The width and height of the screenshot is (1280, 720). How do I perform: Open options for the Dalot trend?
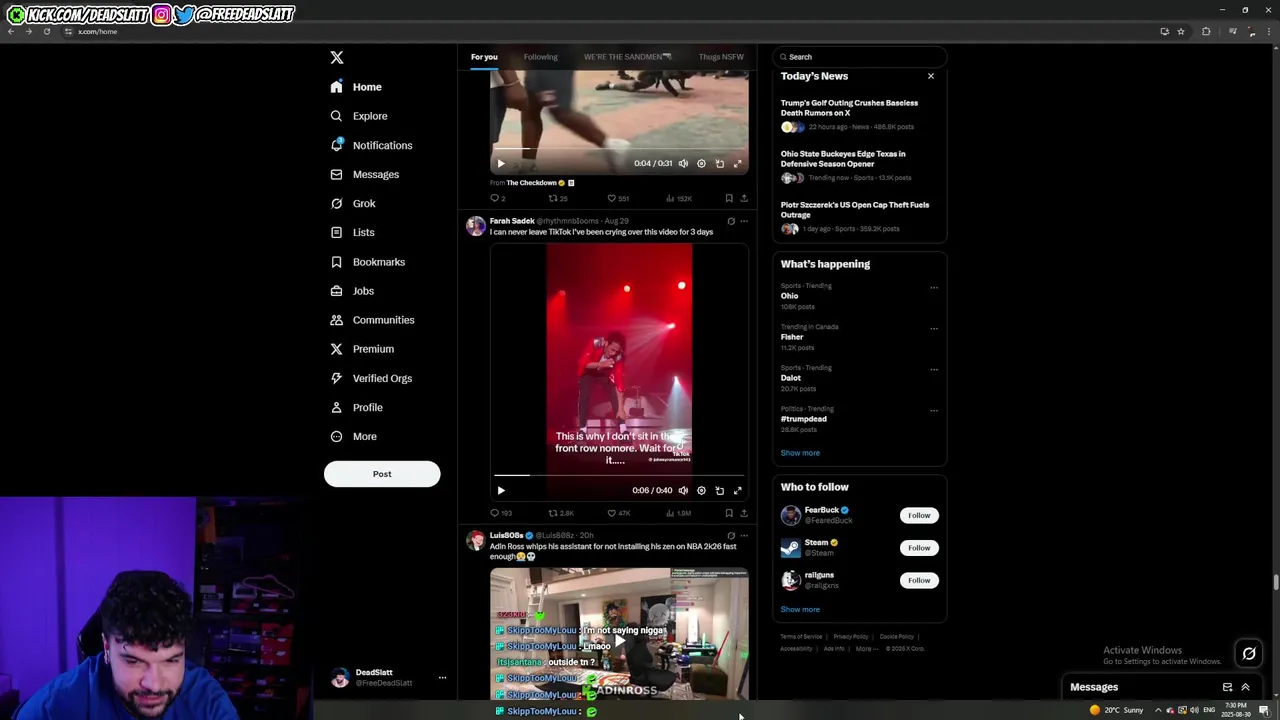934,370
